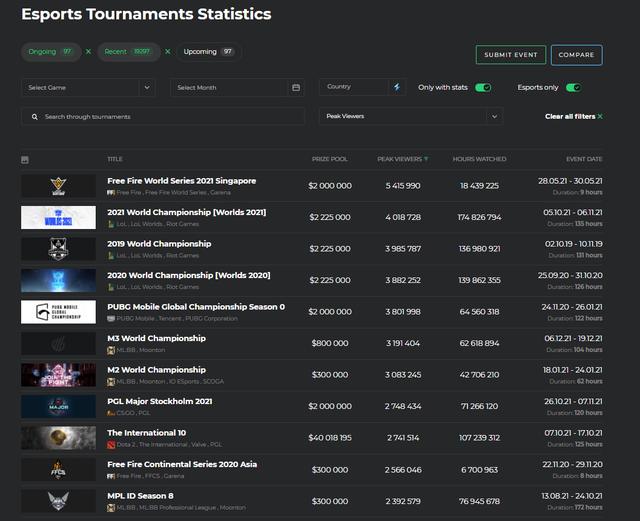Click the CSGO game icon

pyautogui.click(x=111, y=413)
